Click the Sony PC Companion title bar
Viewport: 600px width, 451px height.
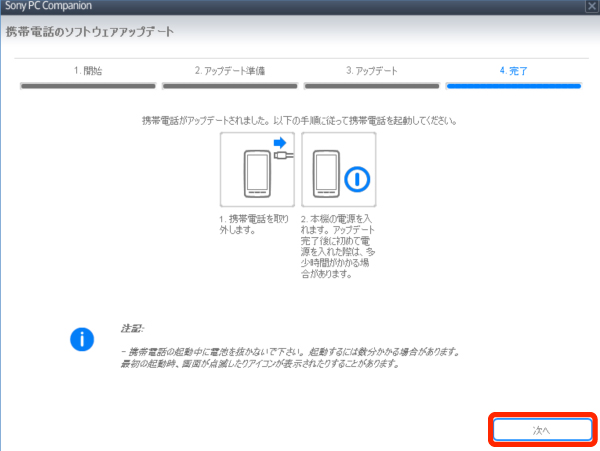(200, 7)
